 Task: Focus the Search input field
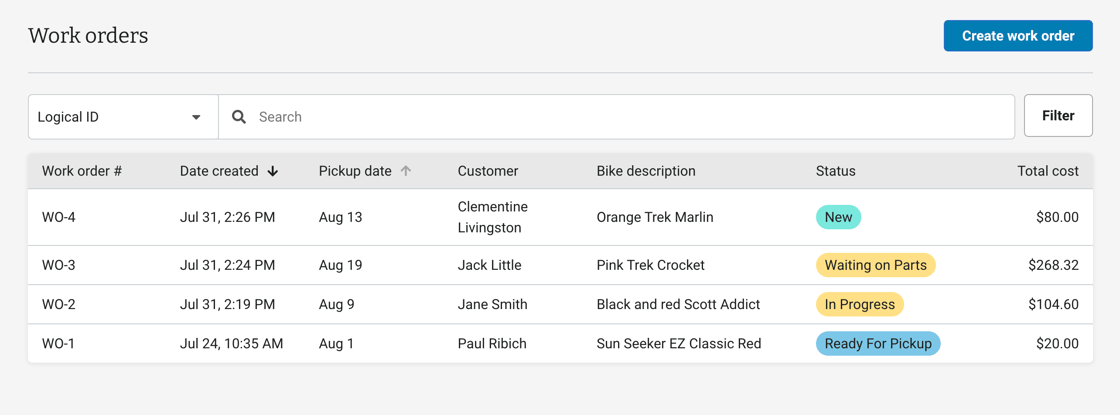point(630,117)
